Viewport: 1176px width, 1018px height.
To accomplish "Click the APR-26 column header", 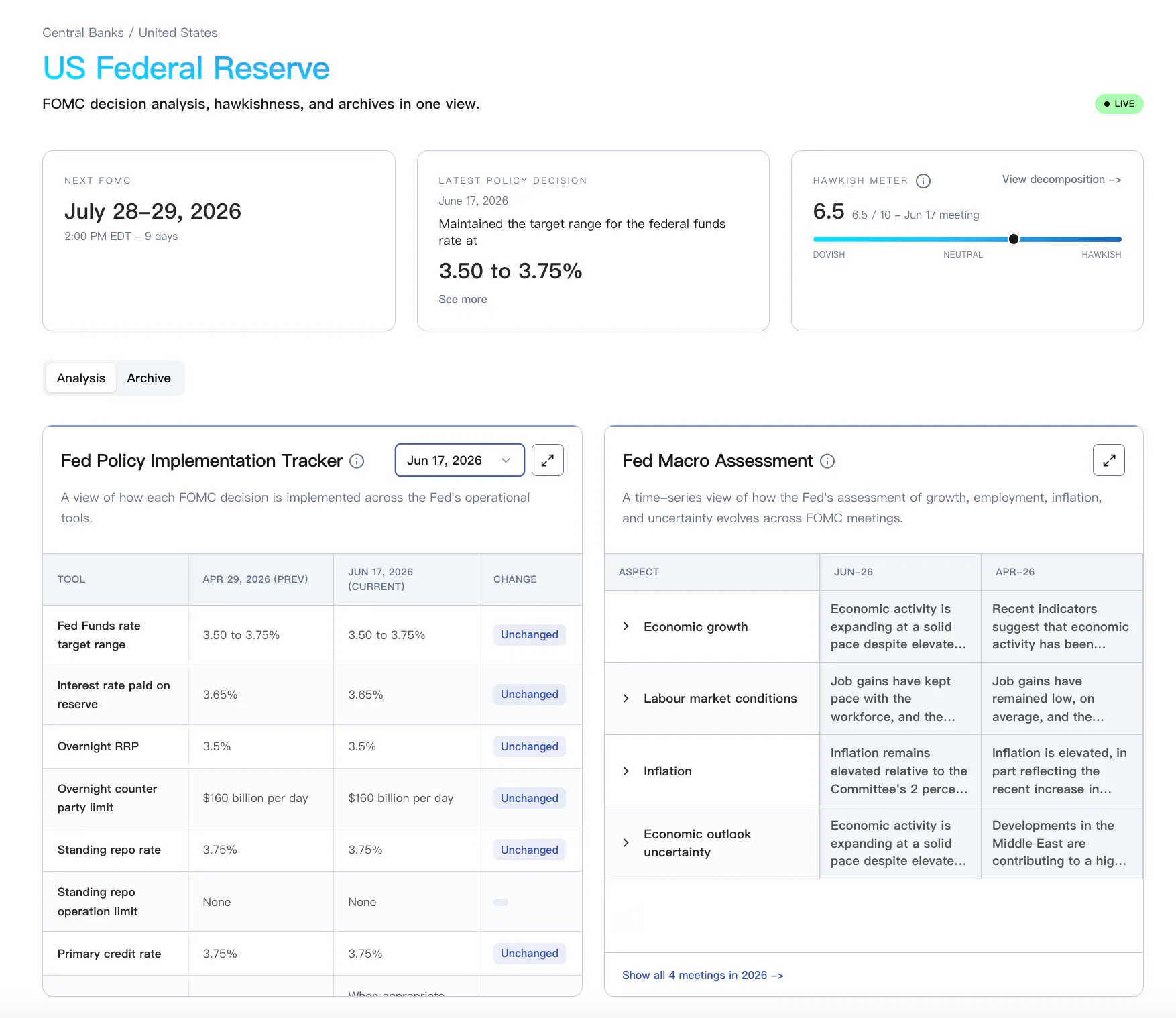I will pos(1062,572).
